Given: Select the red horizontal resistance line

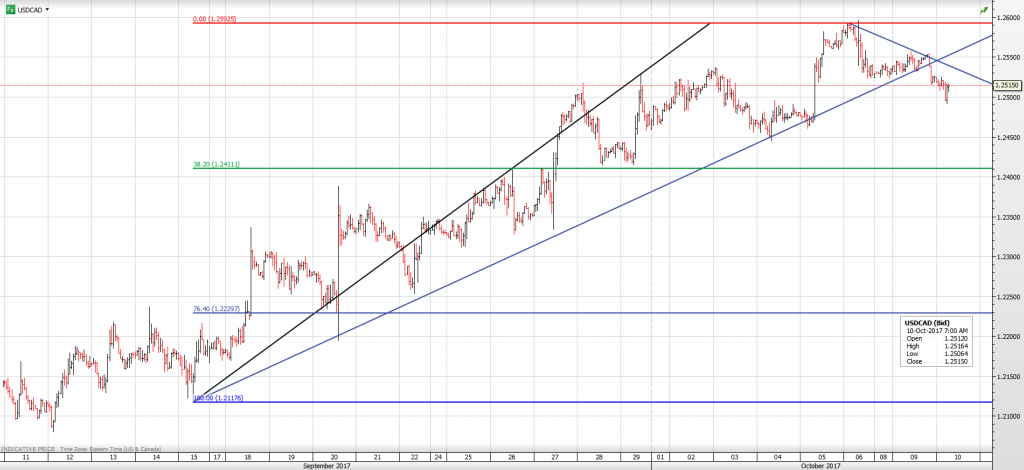Looking at the screenshot, I should pyautogui.click(x=500, y=23).
